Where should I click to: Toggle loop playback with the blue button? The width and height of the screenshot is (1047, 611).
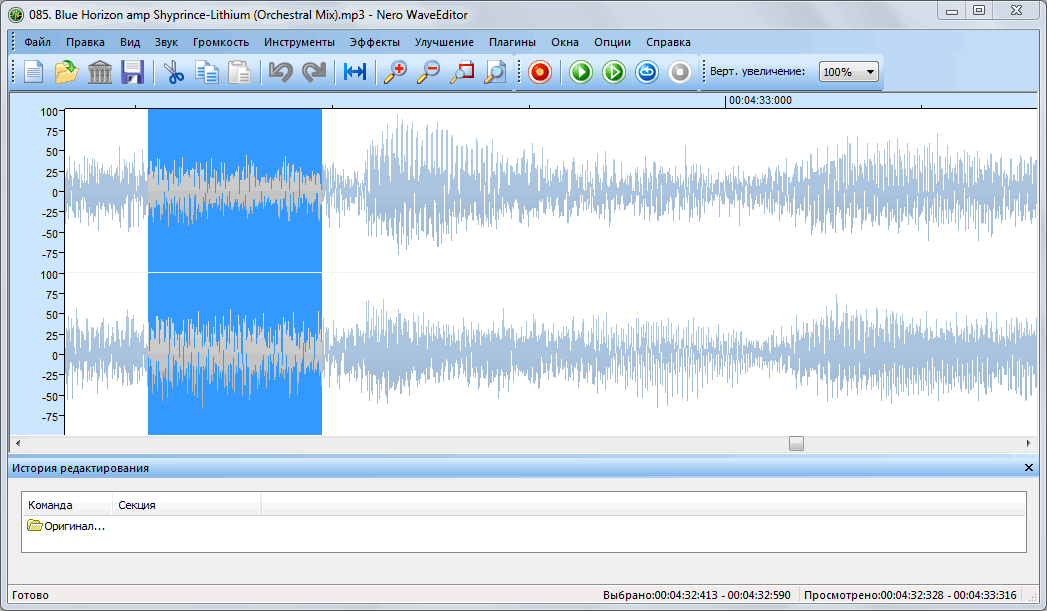tap(647, 72)
